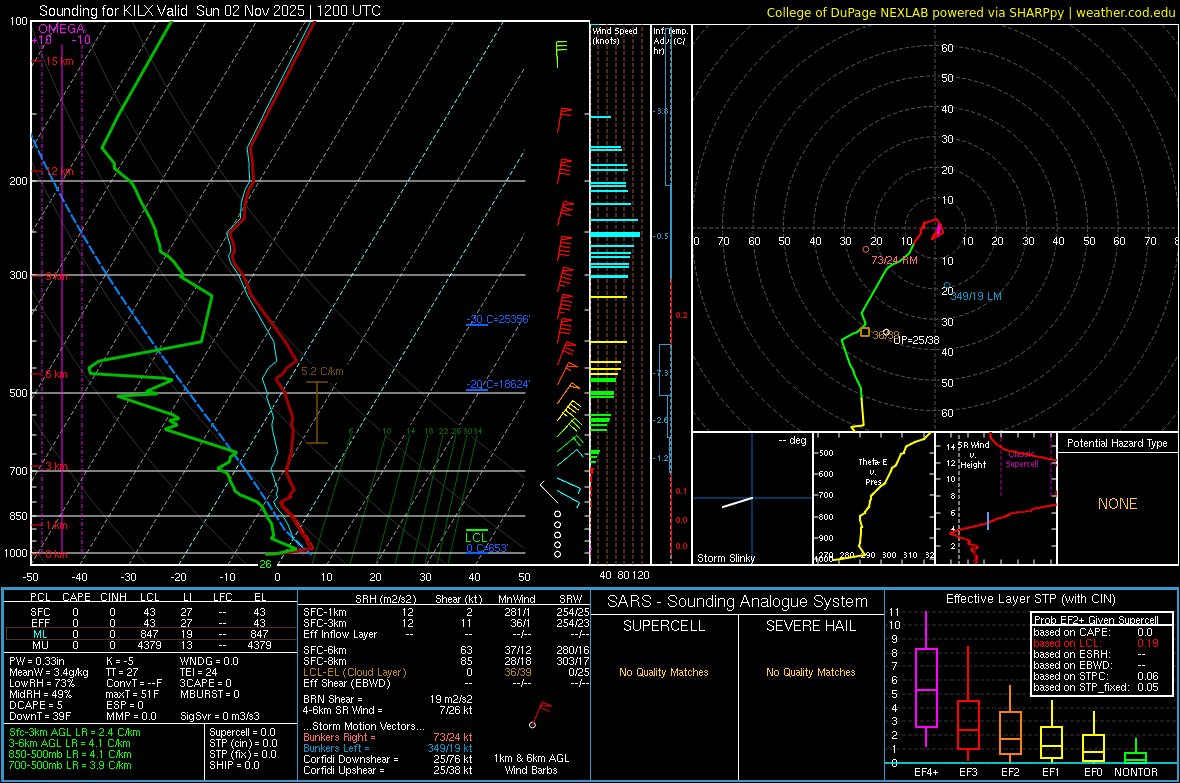Click the weather.cod.edu NEXLAB credit text
The width and height of the screenshot is (1180, 783).
(x=971, y=12)
